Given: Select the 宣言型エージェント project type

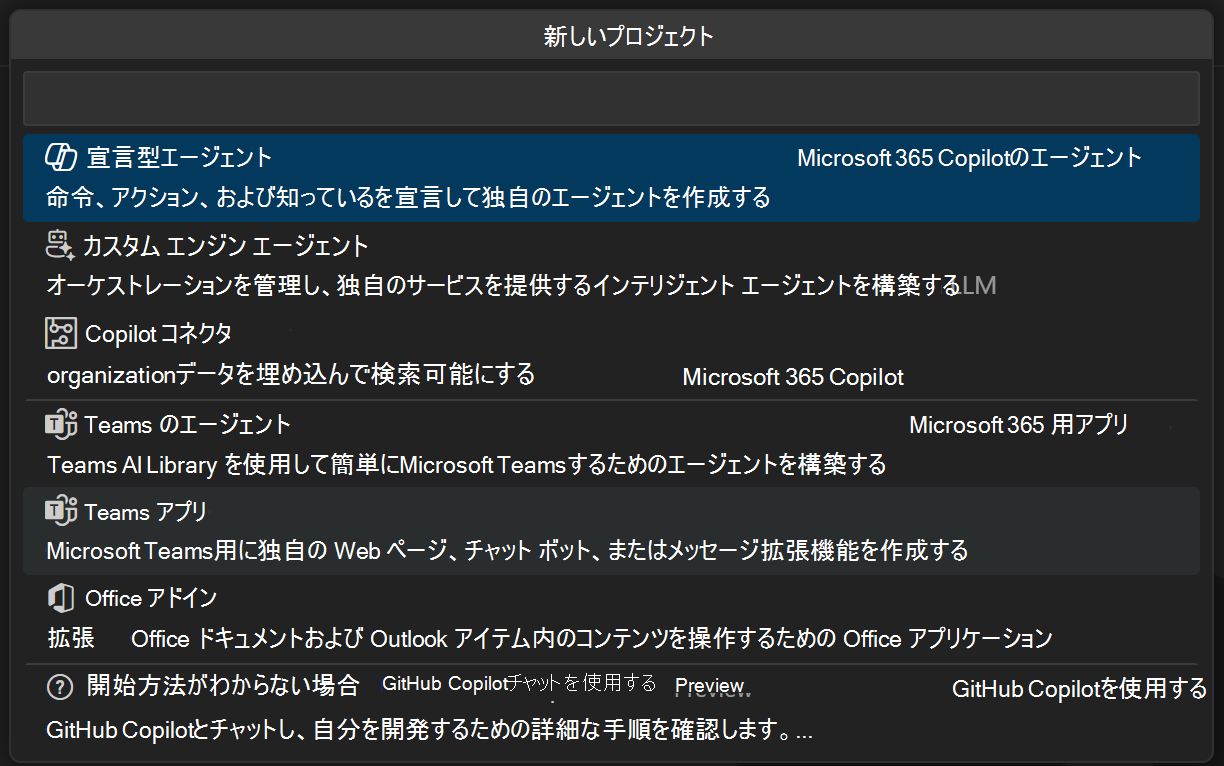Looking at the screenshot, I should [400, 176].
